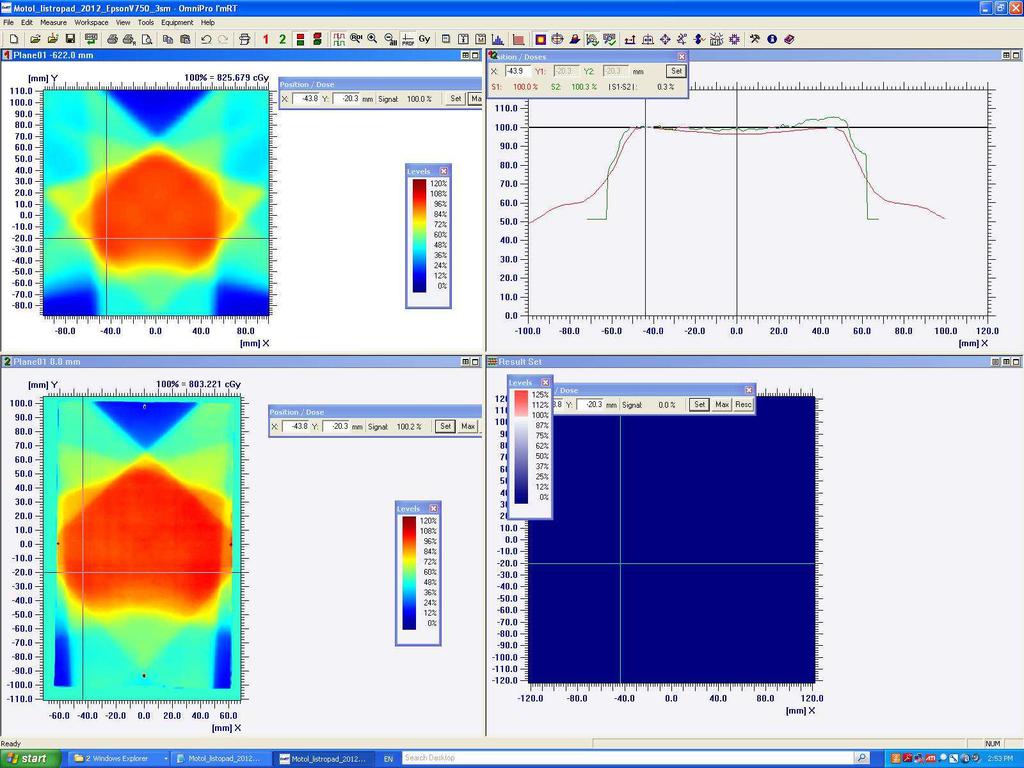Click the Y field in Plane01 -622.0 Position/Dose panel
1024x768 pixels.
pos(346,99)
